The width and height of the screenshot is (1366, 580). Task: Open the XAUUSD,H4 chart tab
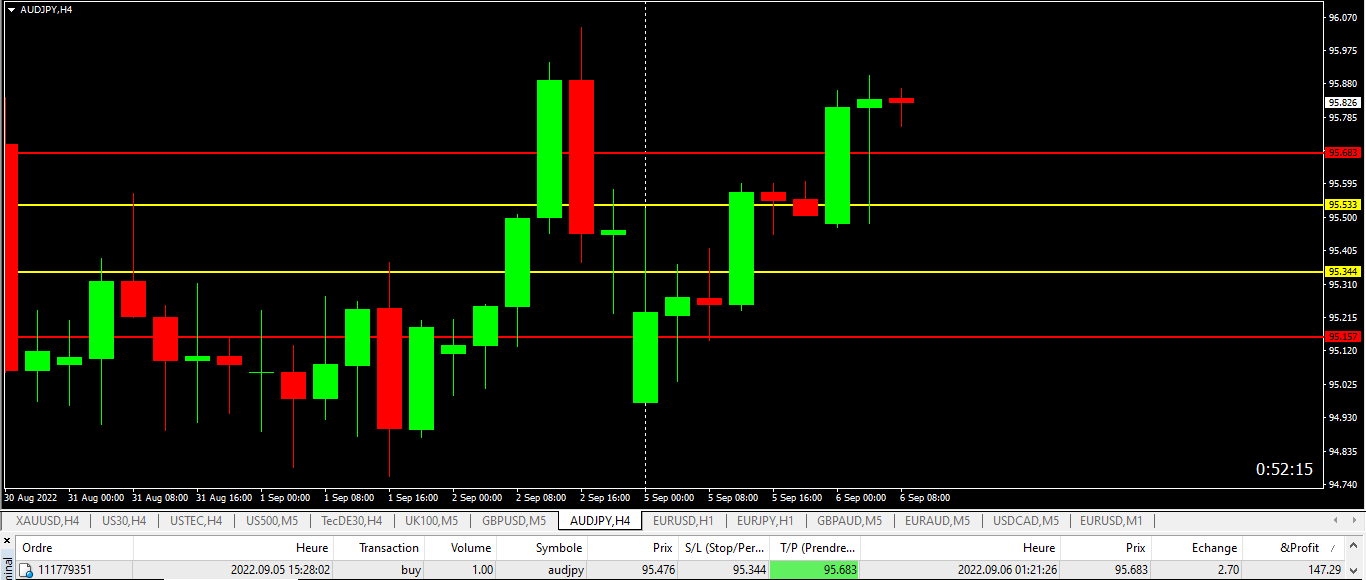[x=47, y=521]
